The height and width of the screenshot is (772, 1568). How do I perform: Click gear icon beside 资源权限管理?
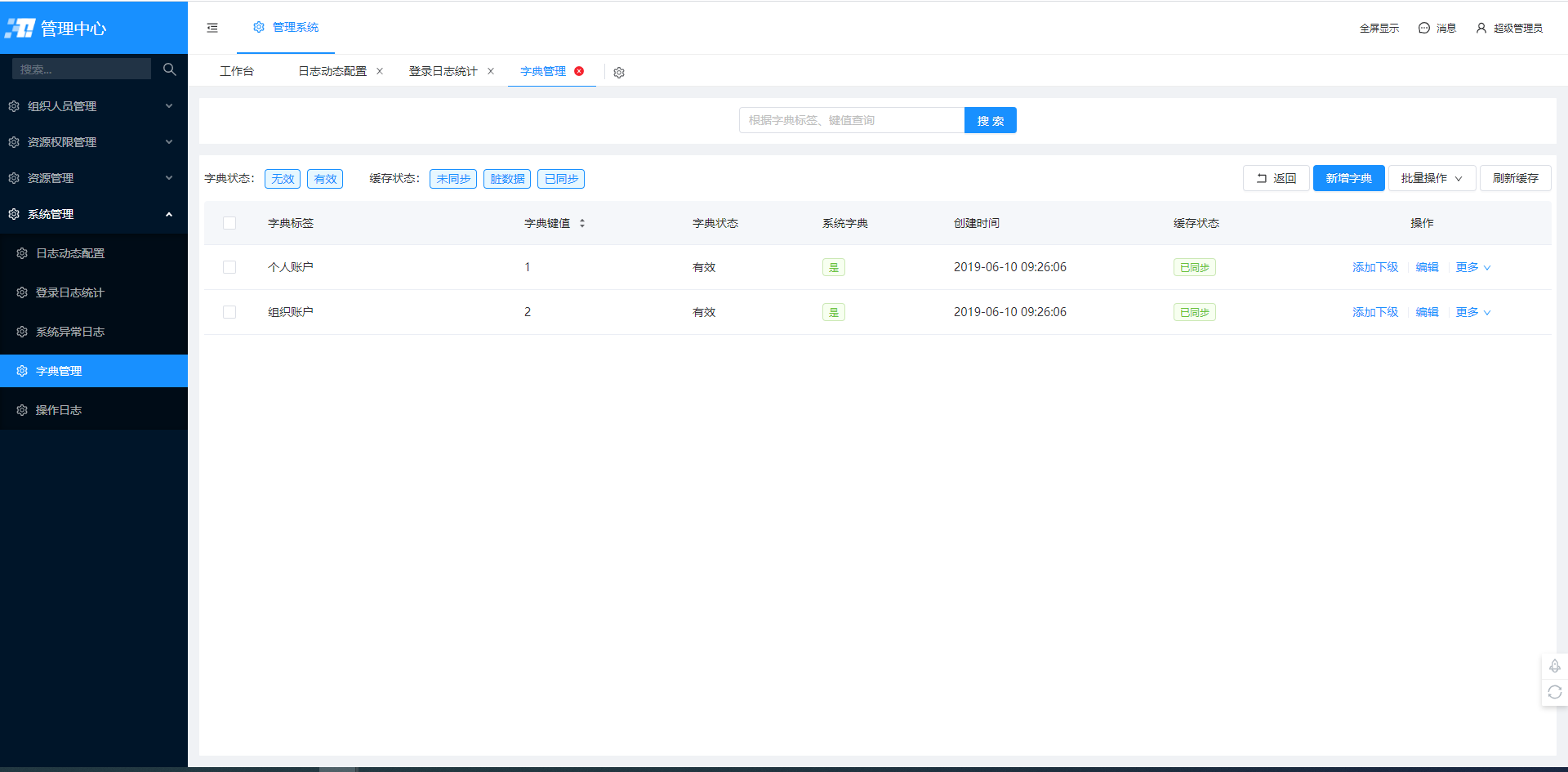tap(14, 142)
